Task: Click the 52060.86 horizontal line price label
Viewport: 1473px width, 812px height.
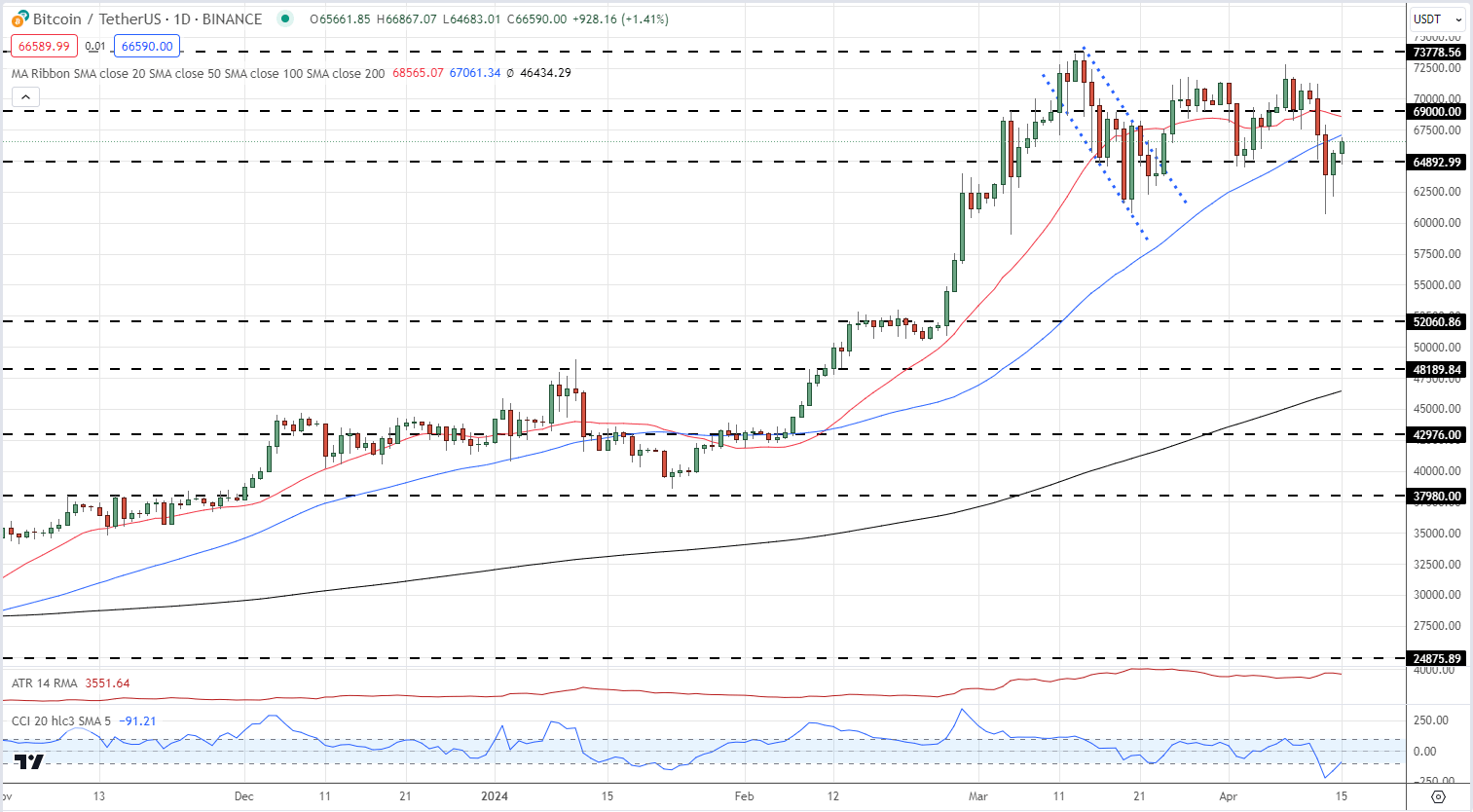Action: tap(1437, 322)
